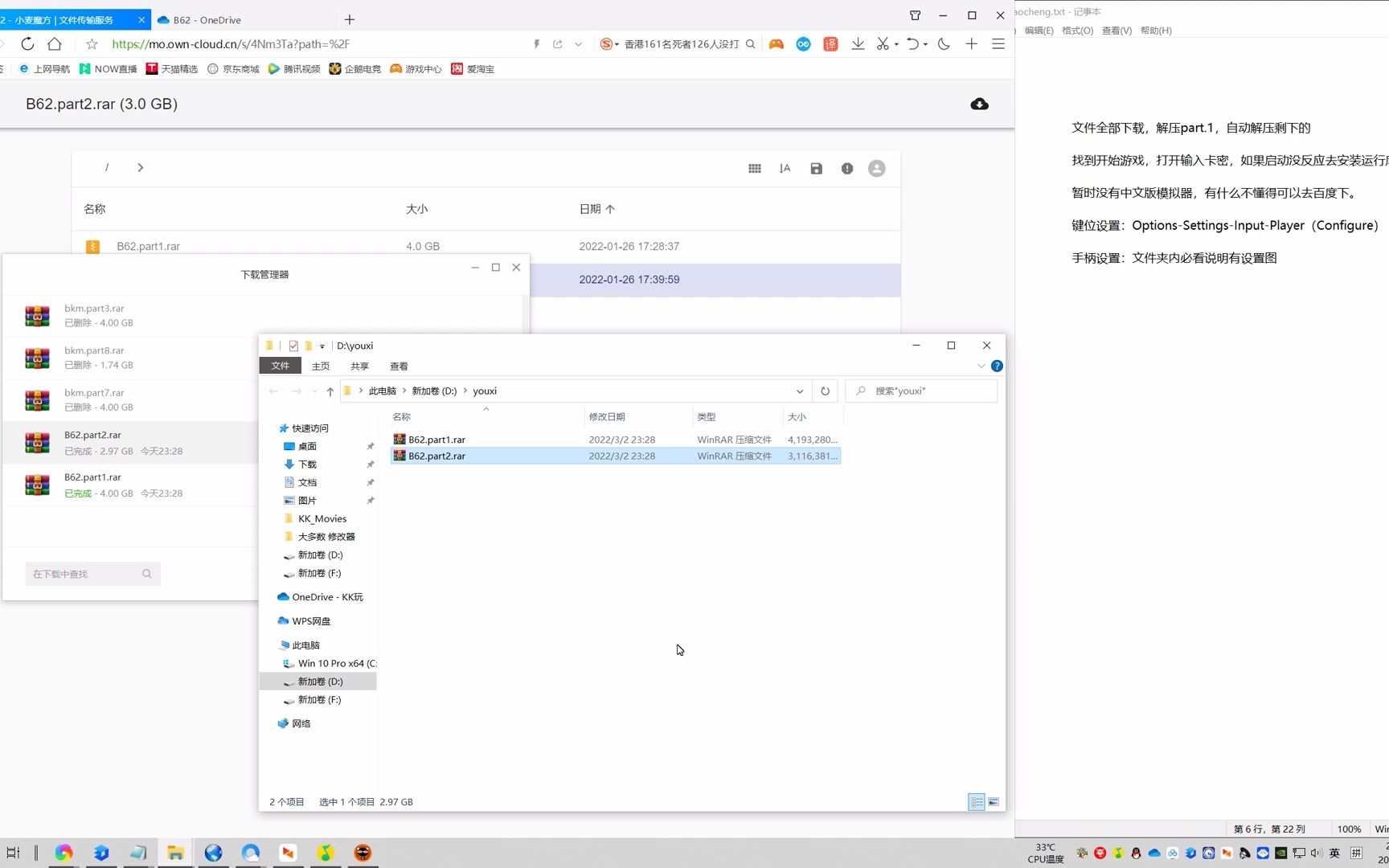Open 腾讯视频 bookmark
This screenshot has height=868, width=1389.
pyautogui.click(x=294, y=69)
